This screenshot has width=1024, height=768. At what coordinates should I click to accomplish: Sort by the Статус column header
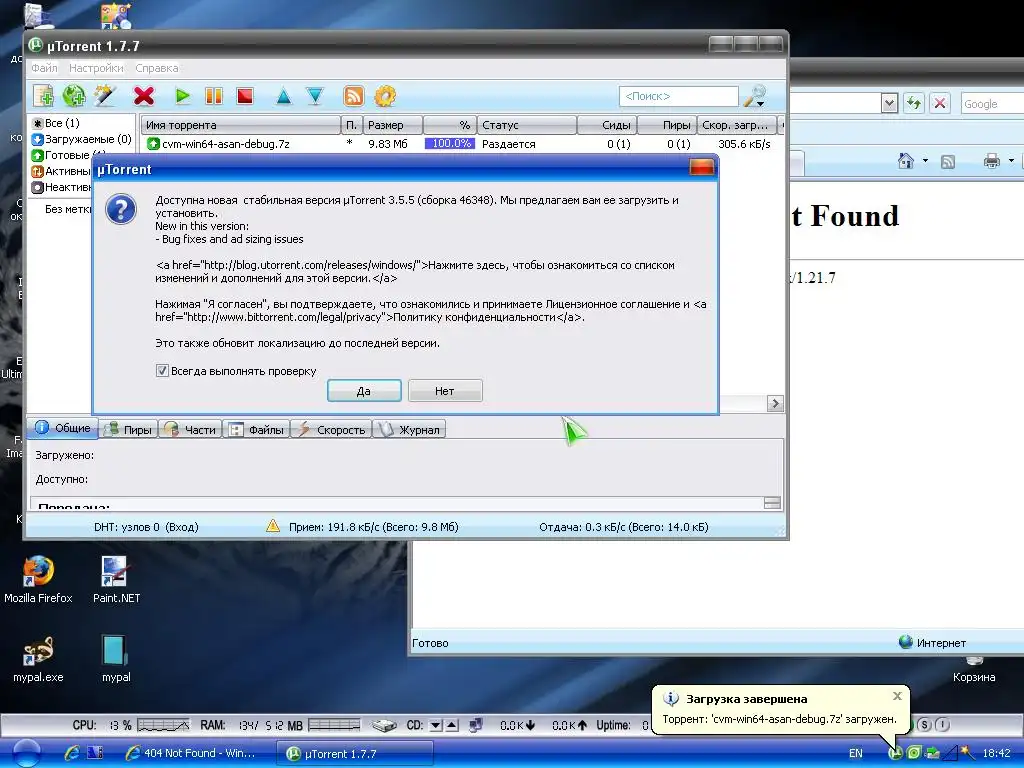pyautogui.click(x=528, y=125)
